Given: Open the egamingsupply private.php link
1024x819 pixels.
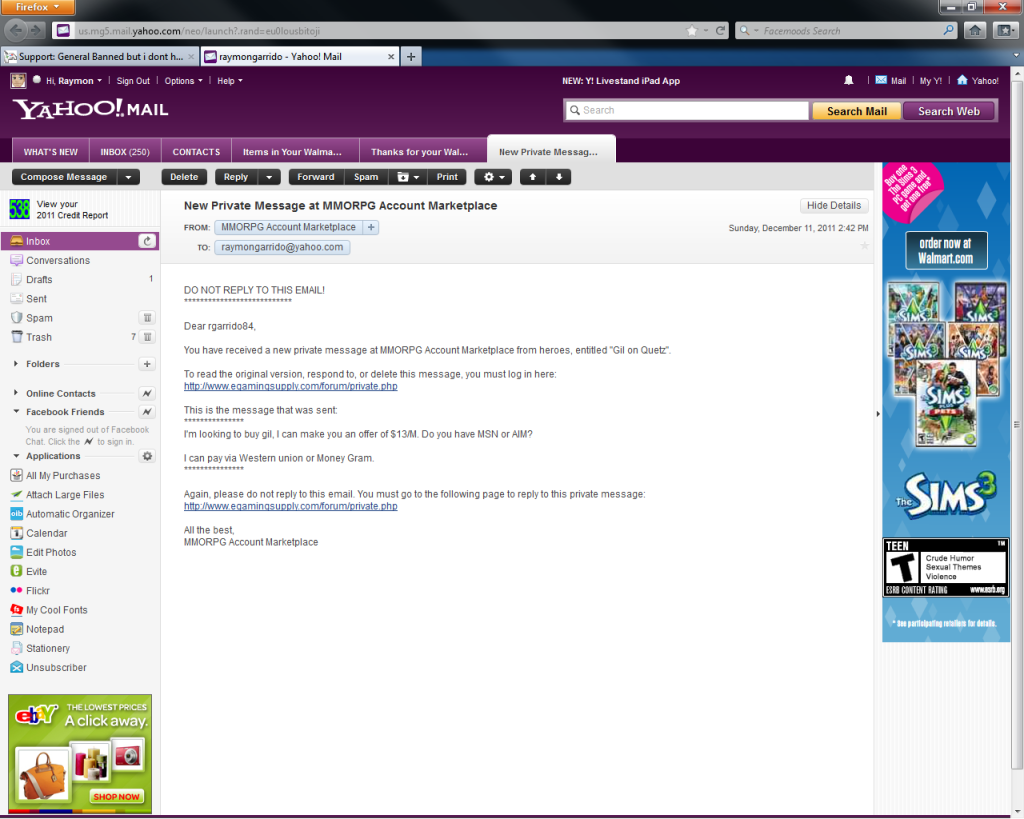Looking at the screenshot, I should 290,386.
